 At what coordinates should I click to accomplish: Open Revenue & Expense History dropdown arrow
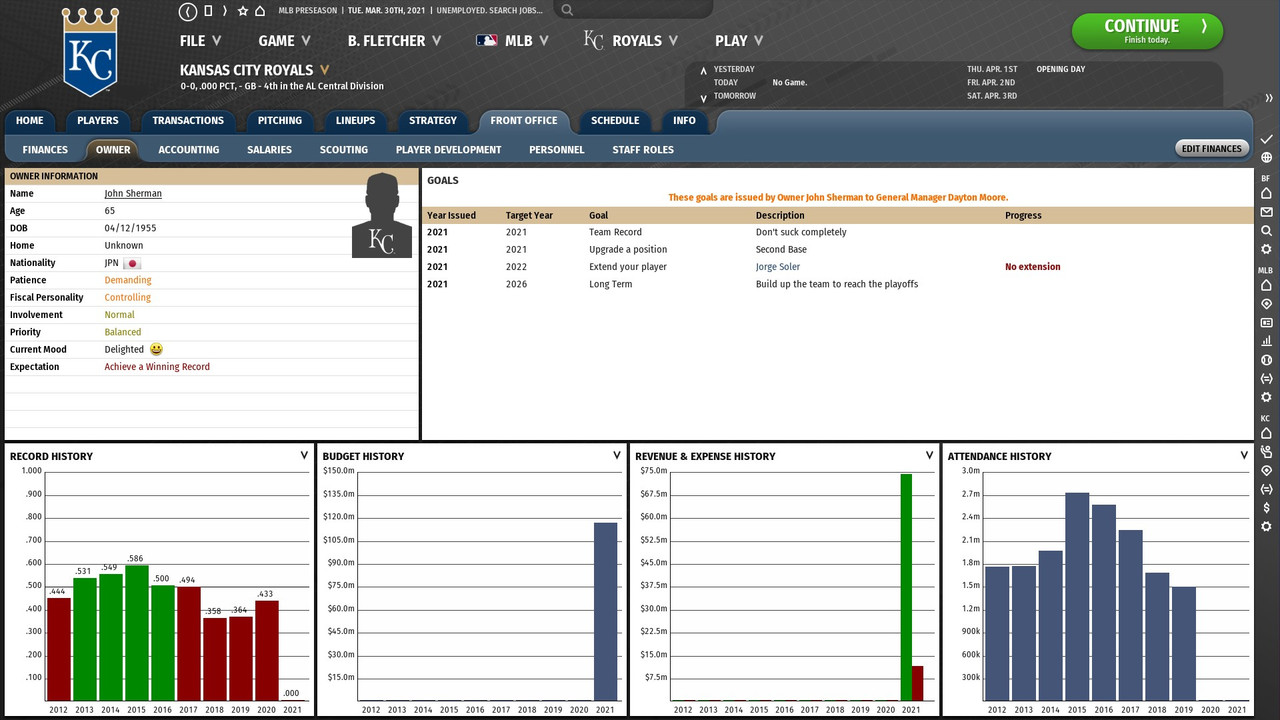[x=929, y=455]
